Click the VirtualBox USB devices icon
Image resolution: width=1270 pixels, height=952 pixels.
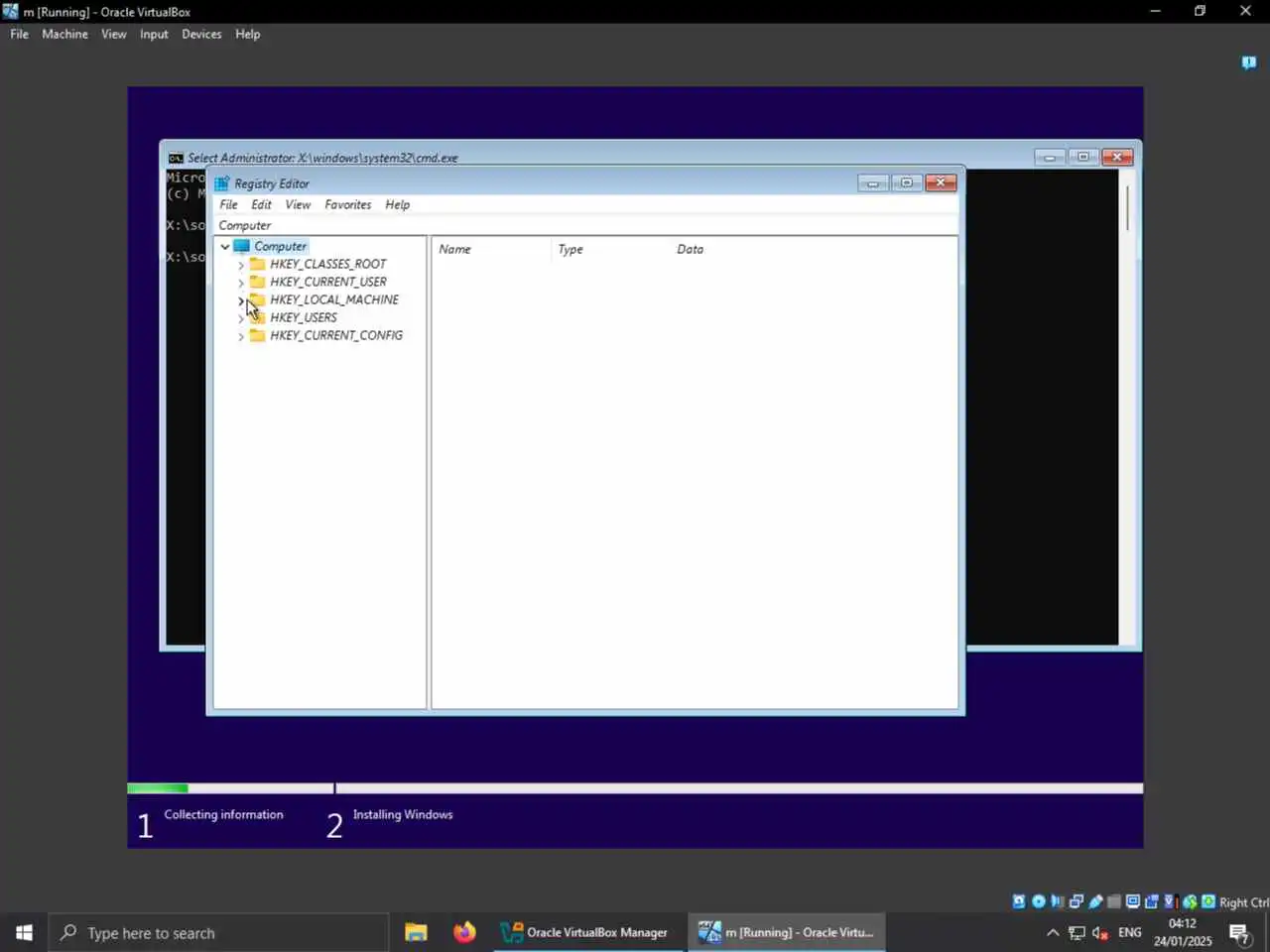coord(1095,901)
